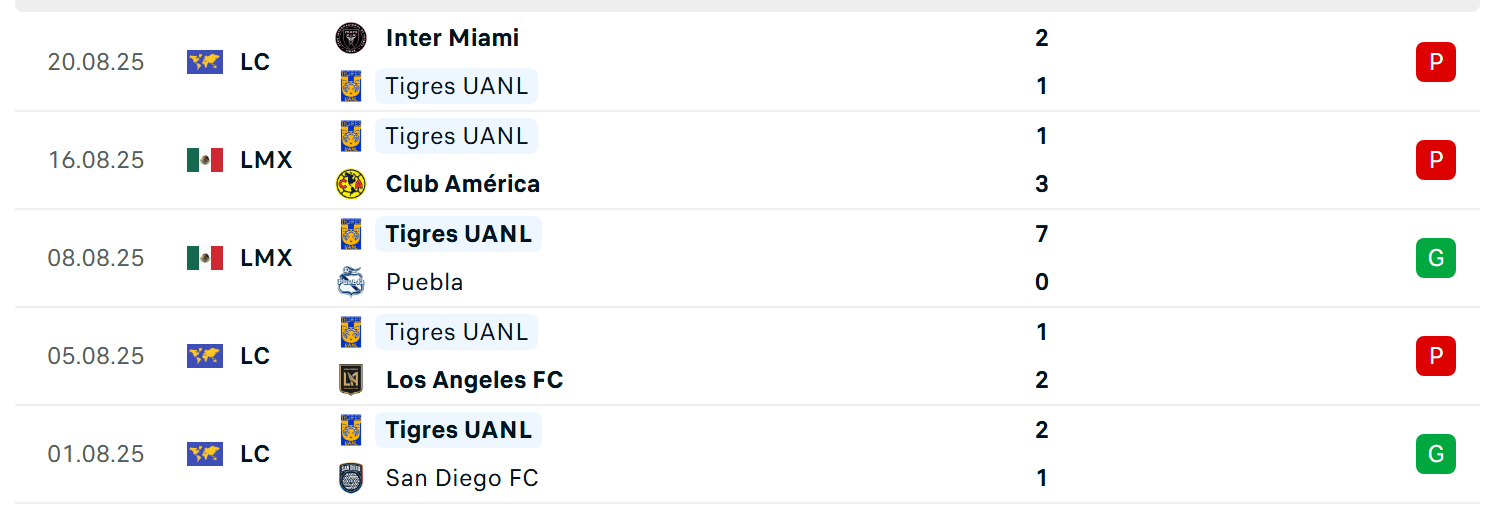1496x508 pixels.
Task: Open Puebla team link
Action: pyautogui.click(x=425, y=282)
